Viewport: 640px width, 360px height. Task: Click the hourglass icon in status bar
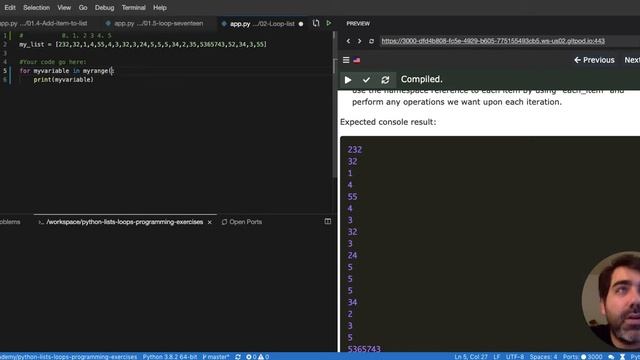(x=622, y=357)
